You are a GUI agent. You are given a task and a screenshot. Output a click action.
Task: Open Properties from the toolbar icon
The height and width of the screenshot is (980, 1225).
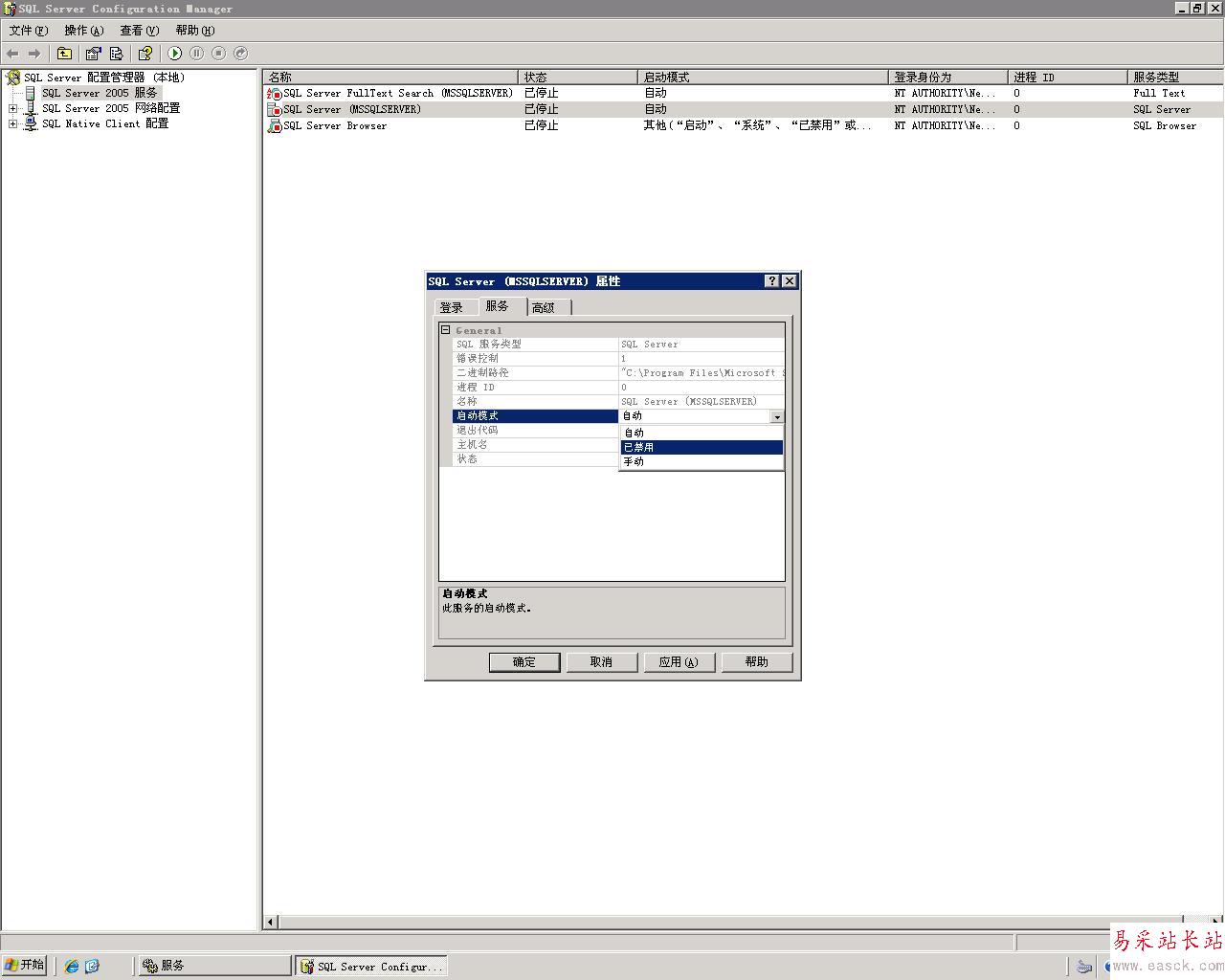93,54
